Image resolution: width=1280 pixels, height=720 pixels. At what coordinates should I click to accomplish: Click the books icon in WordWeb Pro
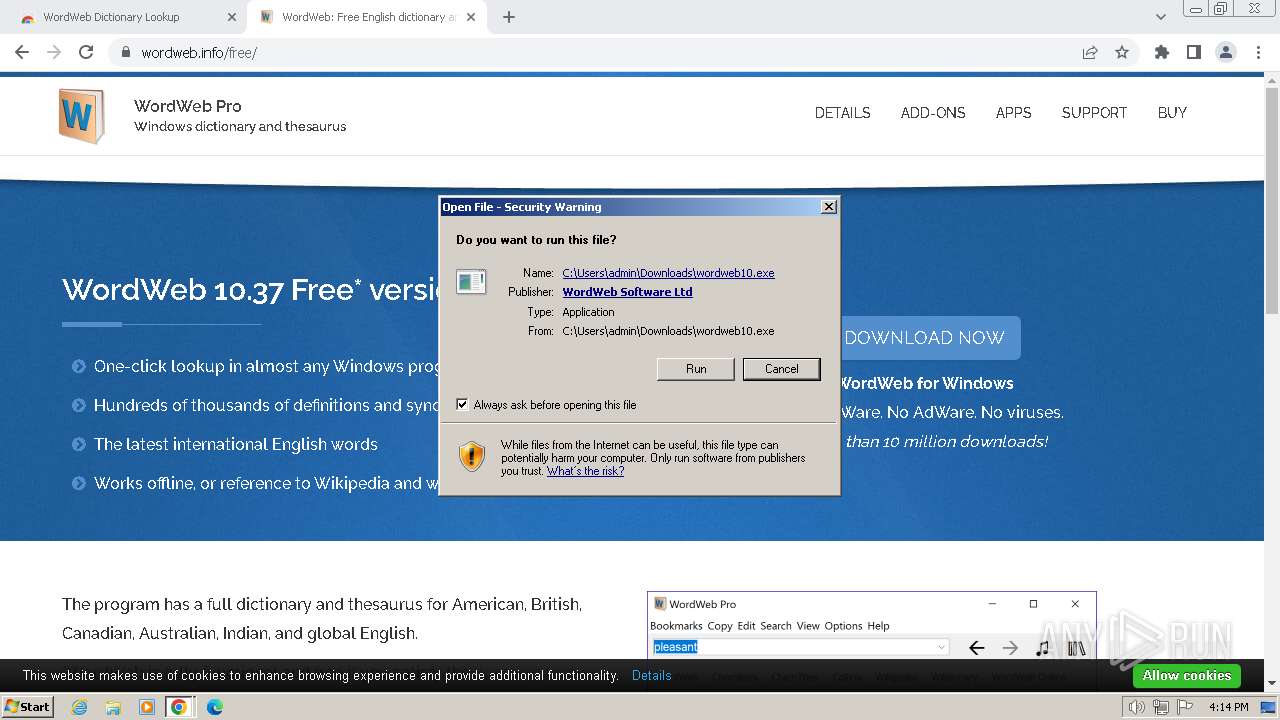pos(1076,648)
